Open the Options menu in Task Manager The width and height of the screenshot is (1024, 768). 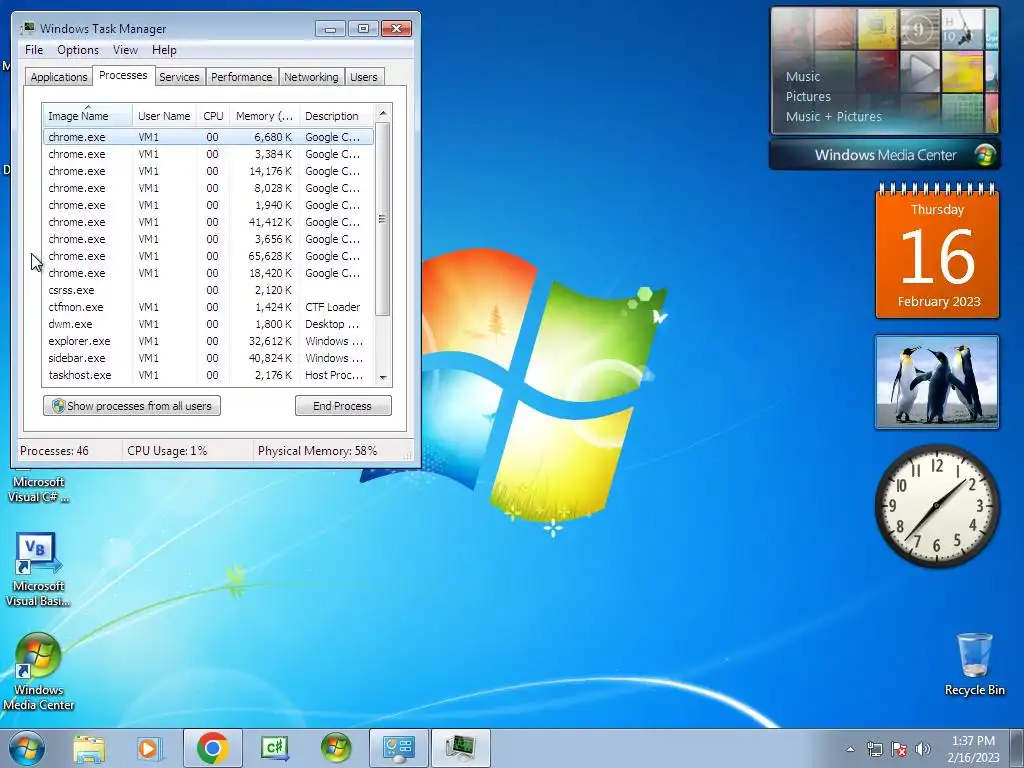tap(78, 50)
